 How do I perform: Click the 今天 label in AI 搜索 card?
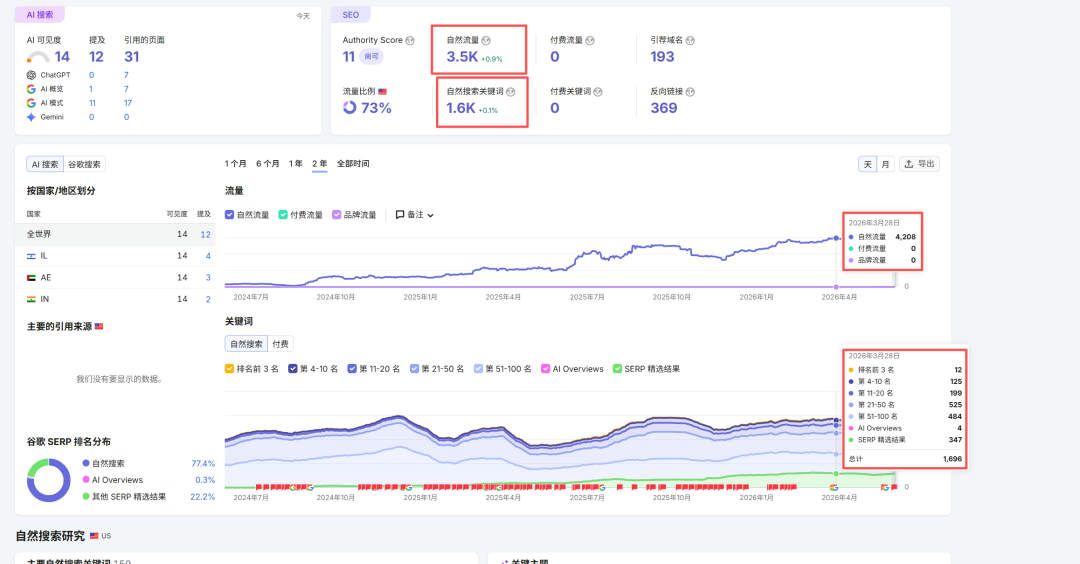click(303, 16)
